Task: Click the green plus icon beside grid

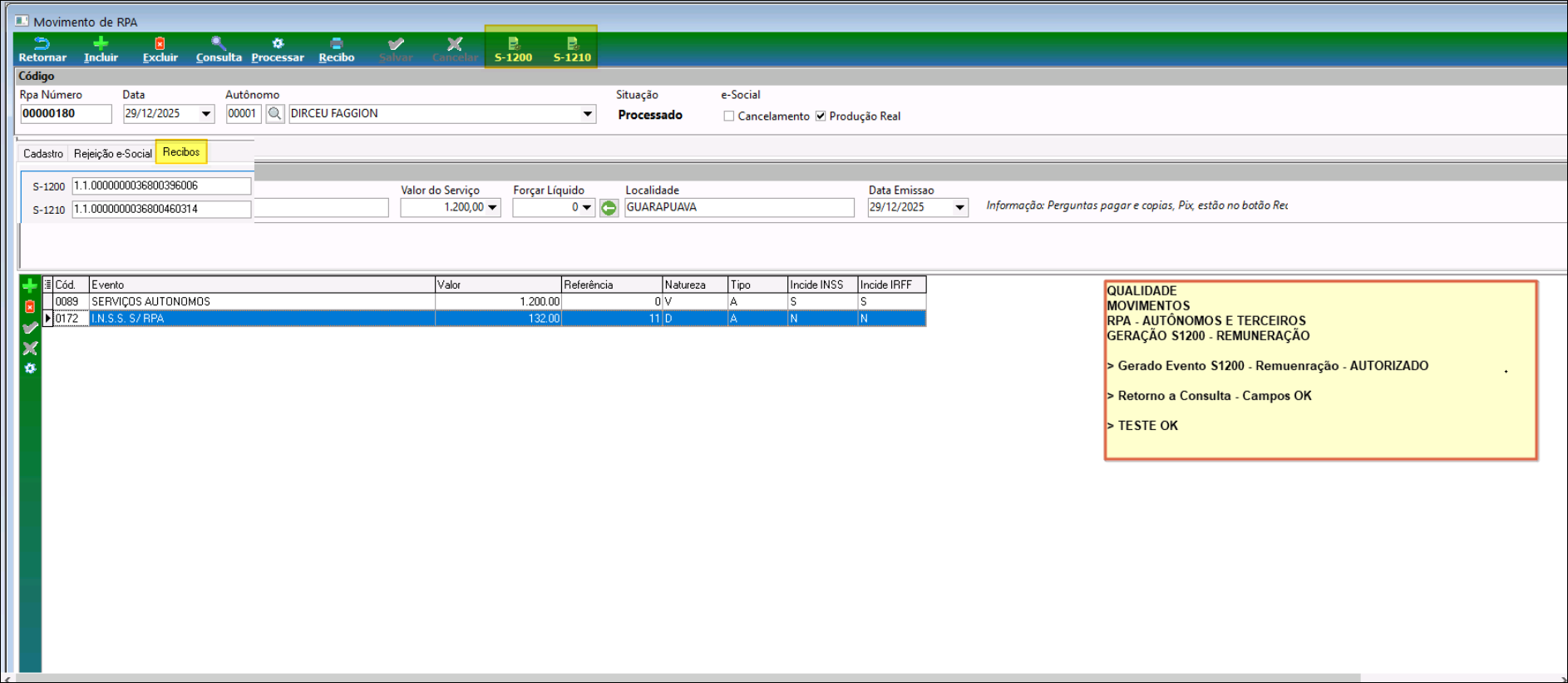Action: [x=30, y=286]
